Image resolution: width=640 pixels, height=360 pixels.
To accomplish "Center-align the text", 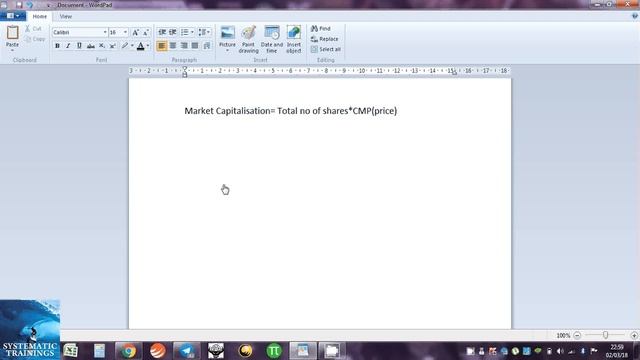I will pyautogui.click(x=173, y=46).
